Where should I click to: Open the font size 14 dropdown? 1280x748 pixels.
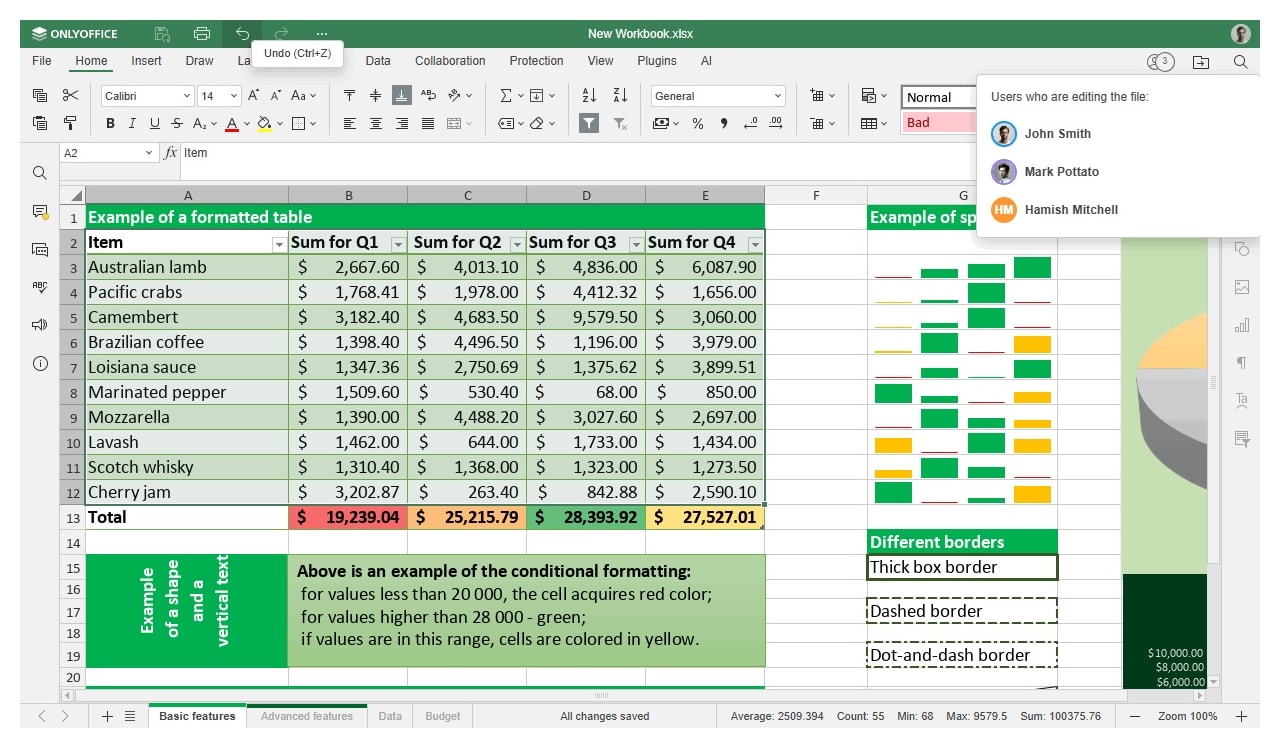click(234, 96)
